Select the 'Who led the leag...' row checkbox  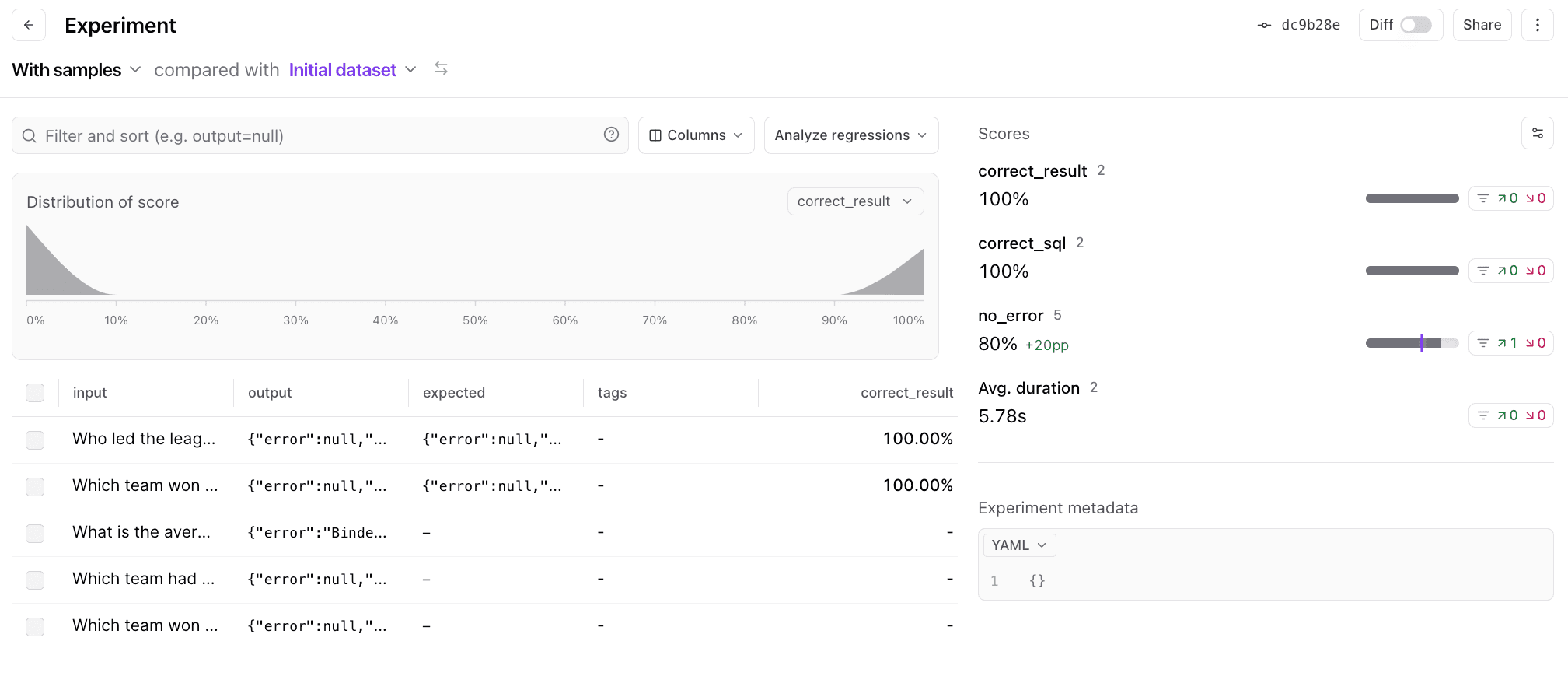35,440
